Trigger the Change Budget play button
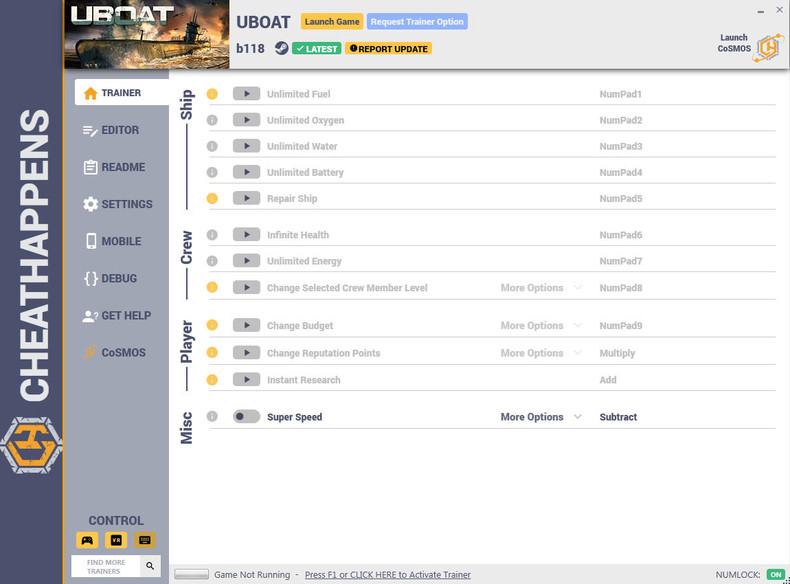 (246, 325)
